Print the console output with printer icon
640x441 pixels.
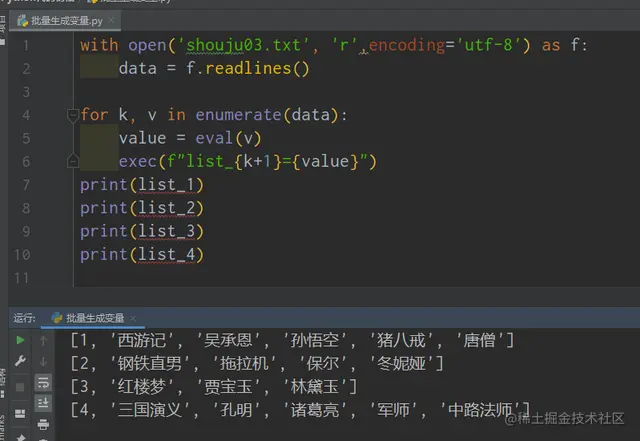[43, 425]
